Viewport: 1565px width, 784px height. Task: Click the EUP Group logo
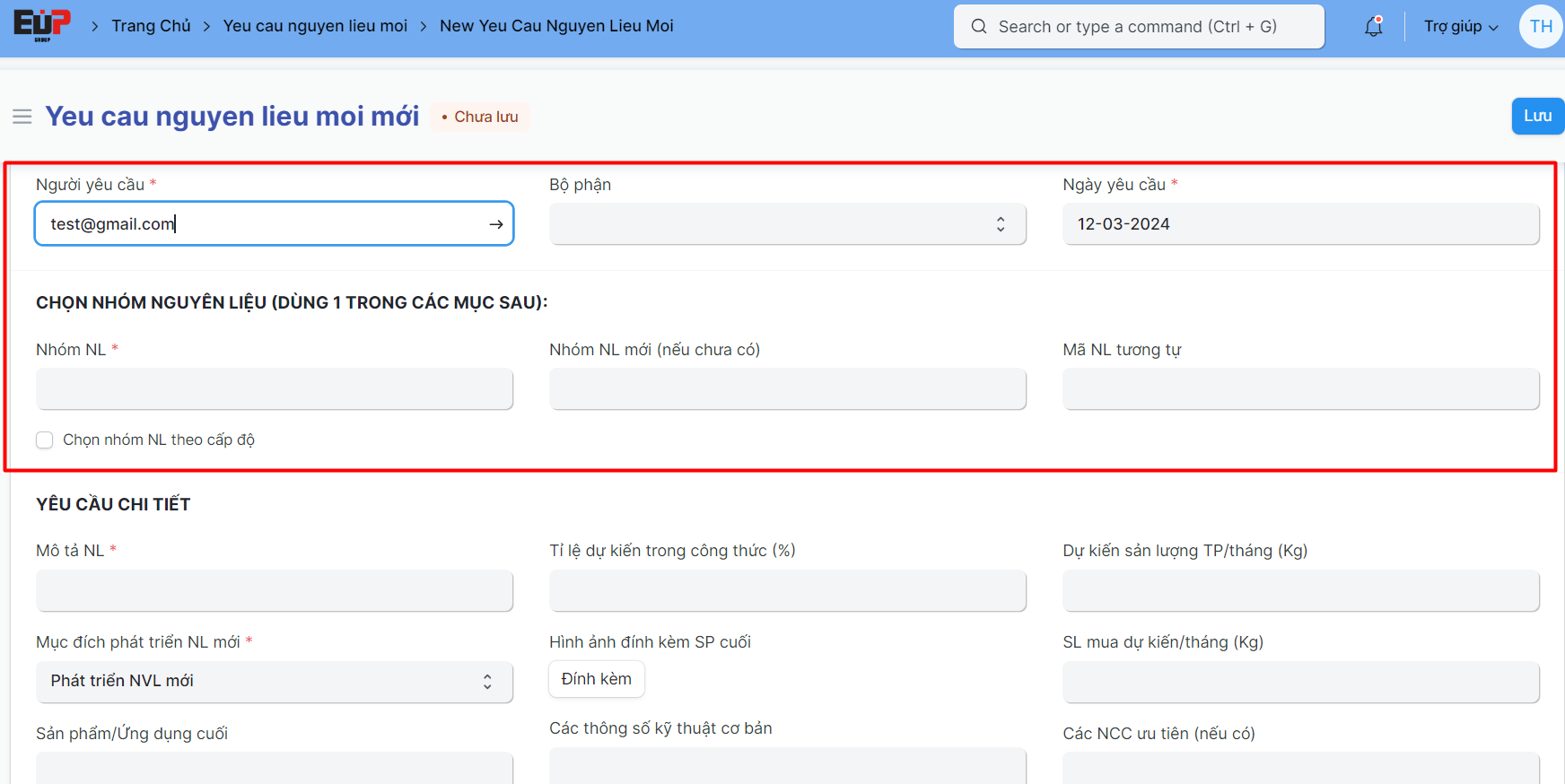(x=42, y=24)
